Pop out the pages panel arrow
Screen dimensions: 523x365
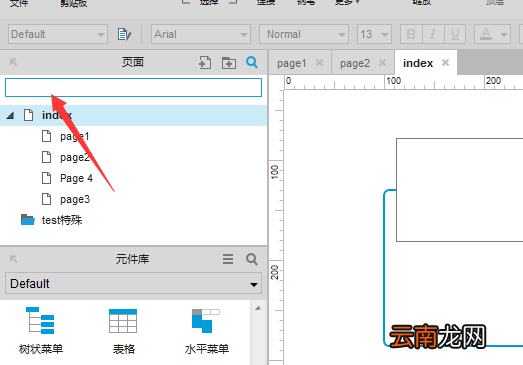[13, 62]
